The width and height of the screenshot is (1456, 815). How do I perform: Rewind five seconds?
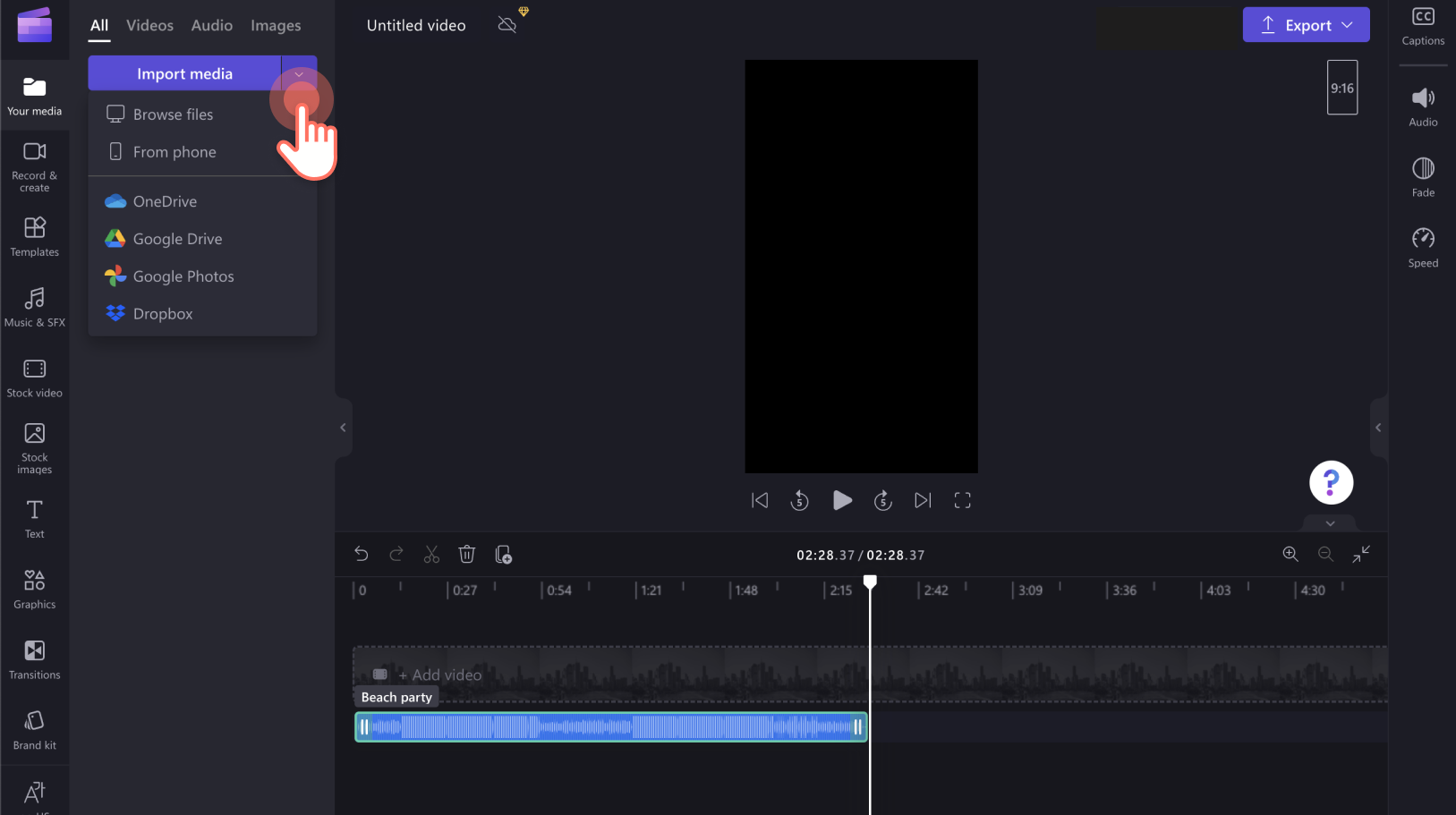[x=799, y=501]
